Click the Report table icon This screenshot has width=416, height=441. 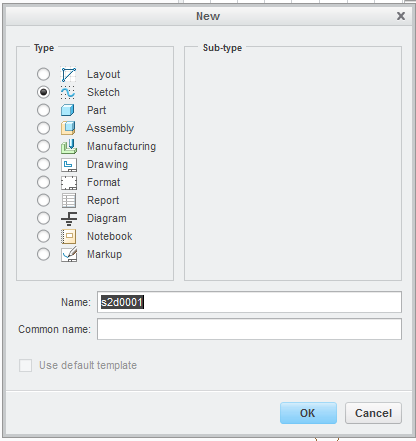(69, 200)
